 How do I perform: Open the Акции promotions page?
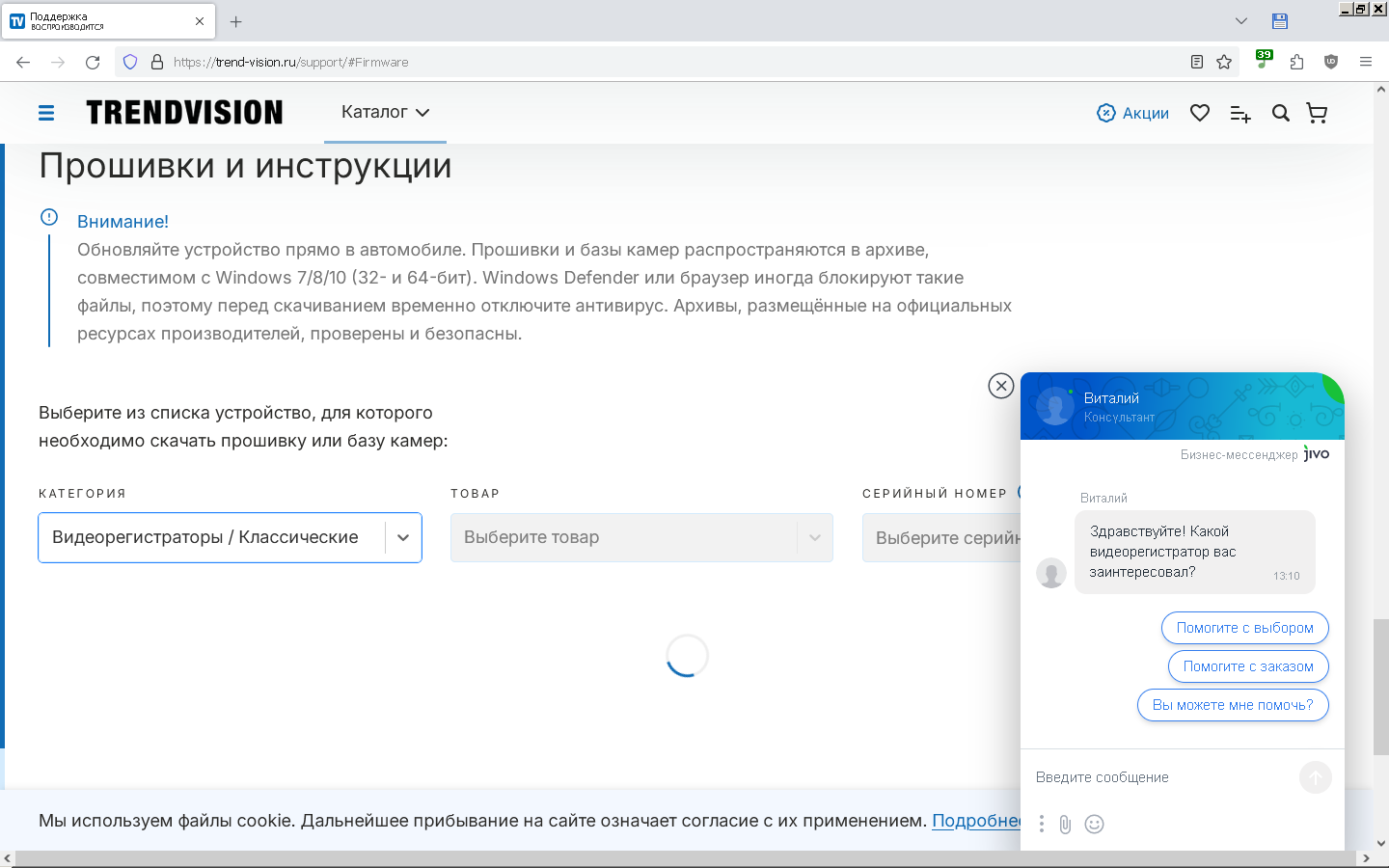[x=1133, y=113]
